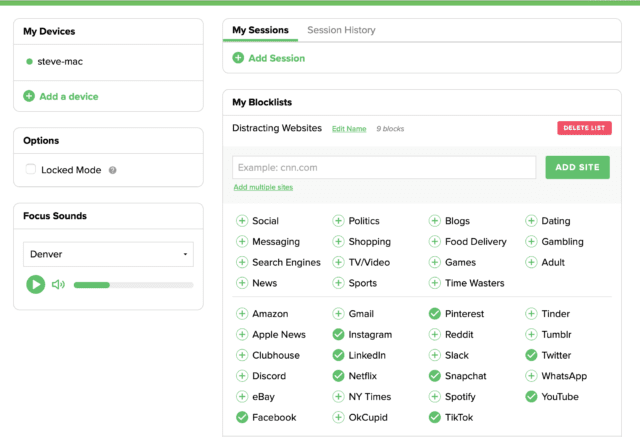This screenshot has height=437, width=640.
Task: Adjust the focus sounds volume slider
Action: click(x=133, y=285)
